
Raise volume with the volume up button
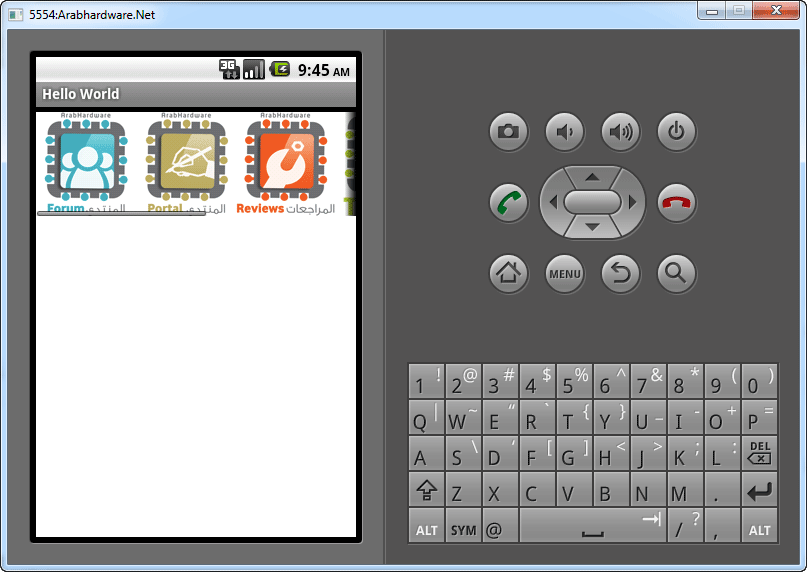pyautogui.click(x=621, y=132)
